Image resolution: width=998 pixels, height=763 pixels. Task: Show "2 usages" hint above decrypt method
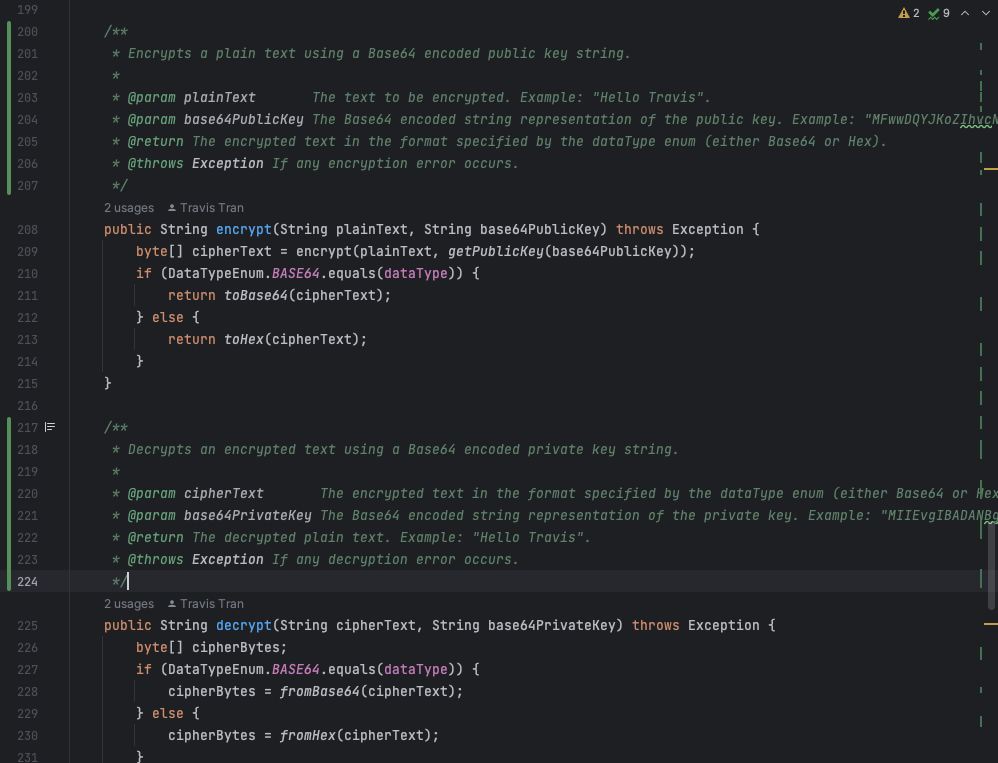[x=129, y=604]
